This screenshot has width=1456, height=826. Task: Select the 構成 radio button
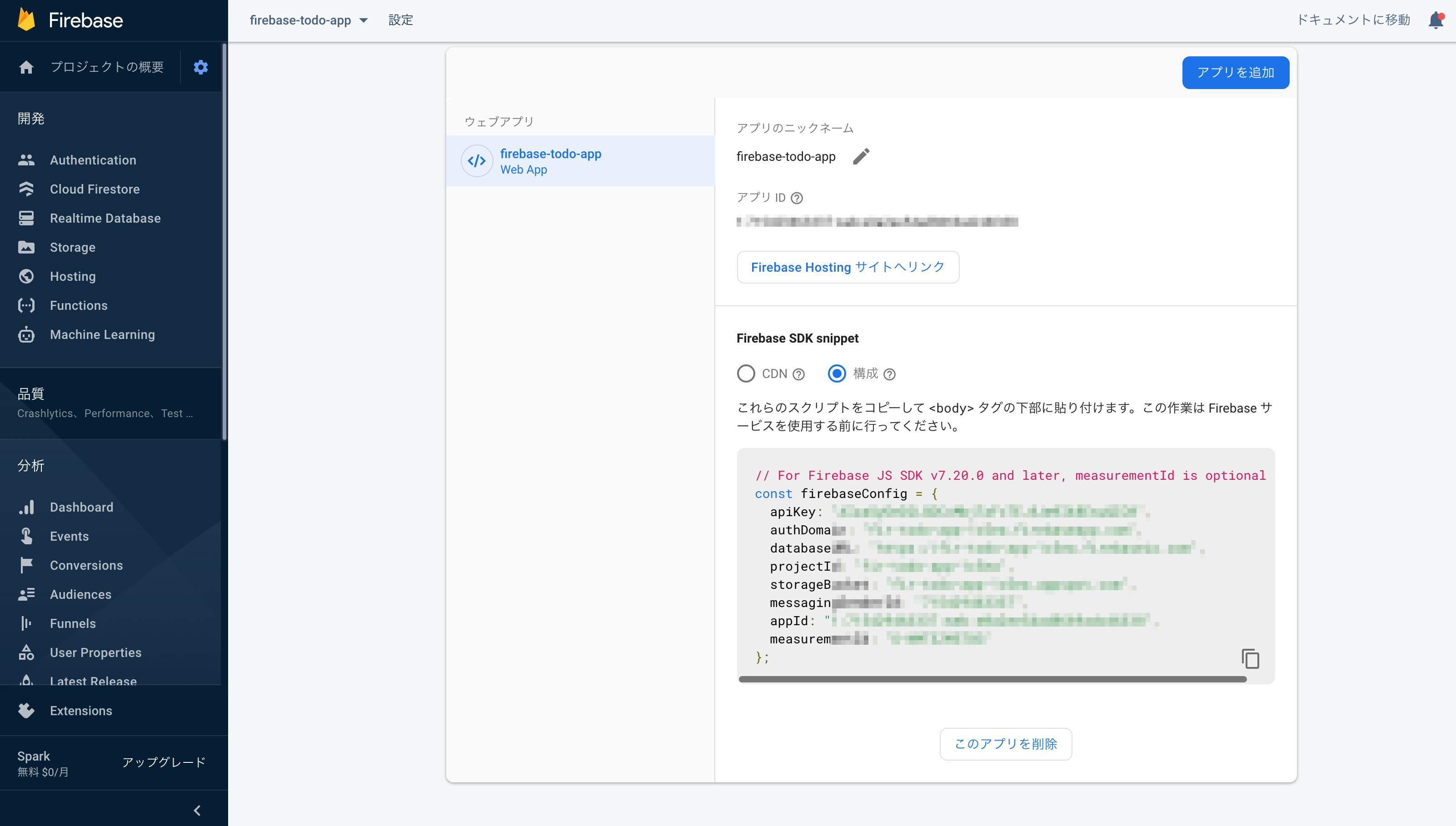(837, 373)
